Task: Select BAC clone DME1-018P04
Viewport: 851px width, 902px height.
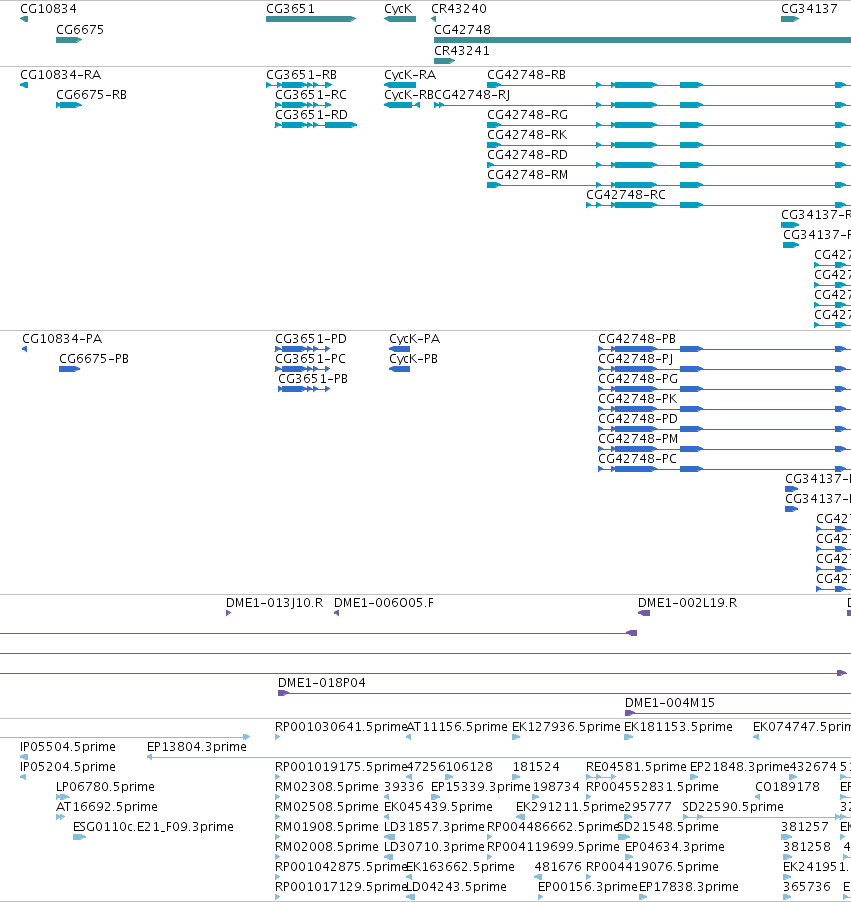Action: pyautogui.click(x=322, y=682)
